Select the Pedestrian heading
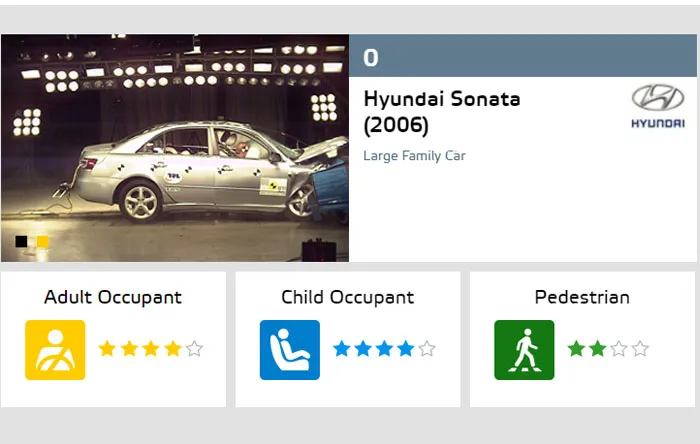This screenshot has width=700, height=444. 582,297
